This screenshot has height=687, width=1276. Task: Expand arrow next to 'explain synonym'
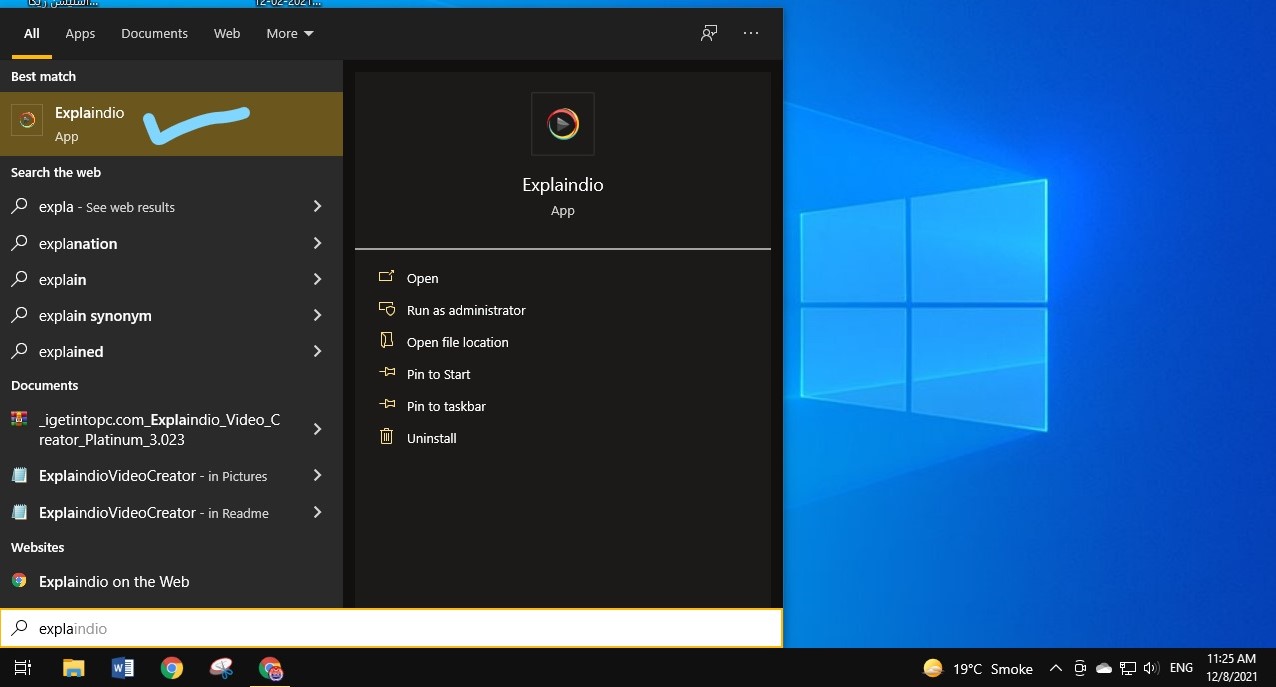click(x=317, y=315)
